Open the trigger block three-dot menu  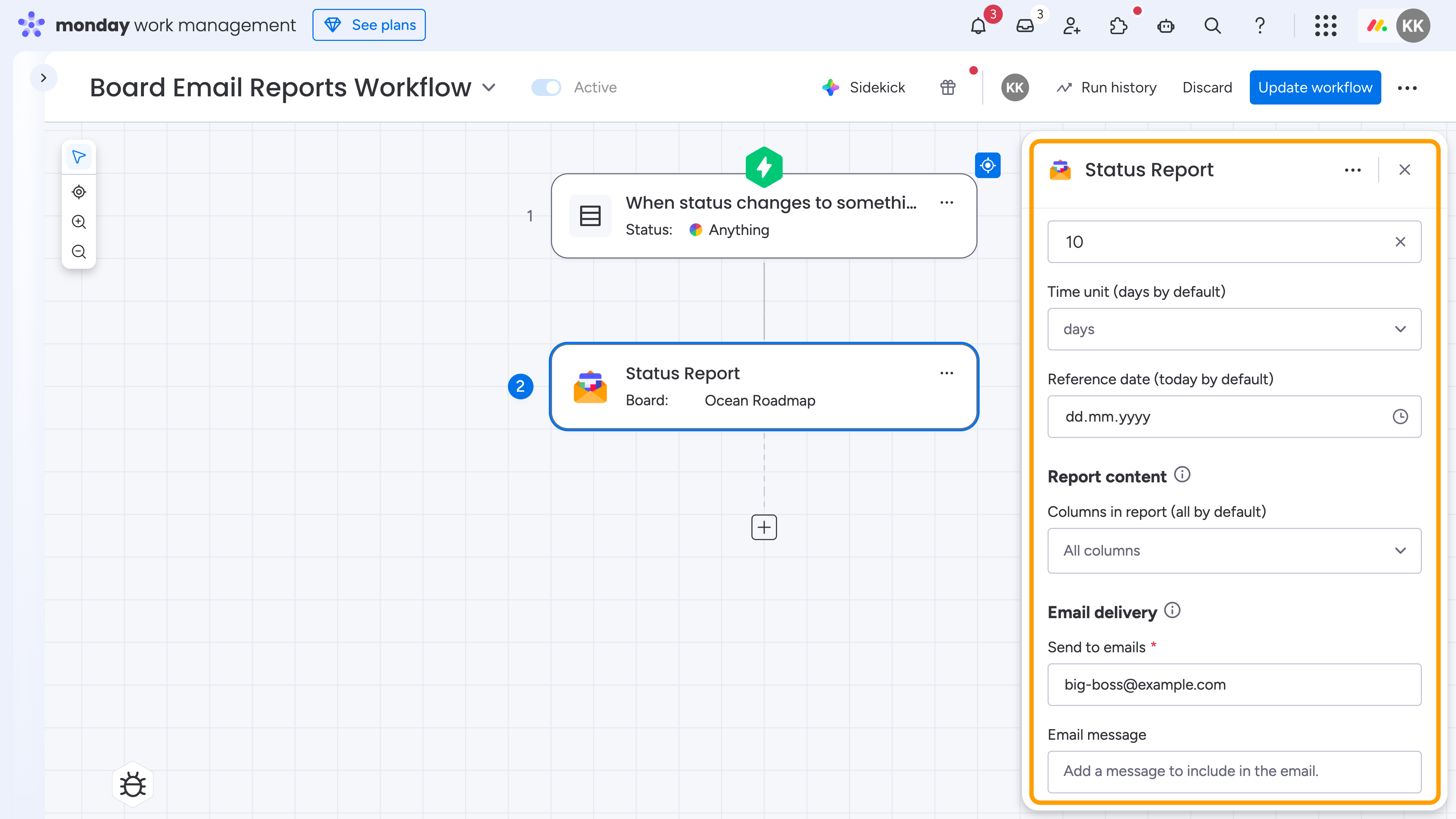click(x=947, y=202)
